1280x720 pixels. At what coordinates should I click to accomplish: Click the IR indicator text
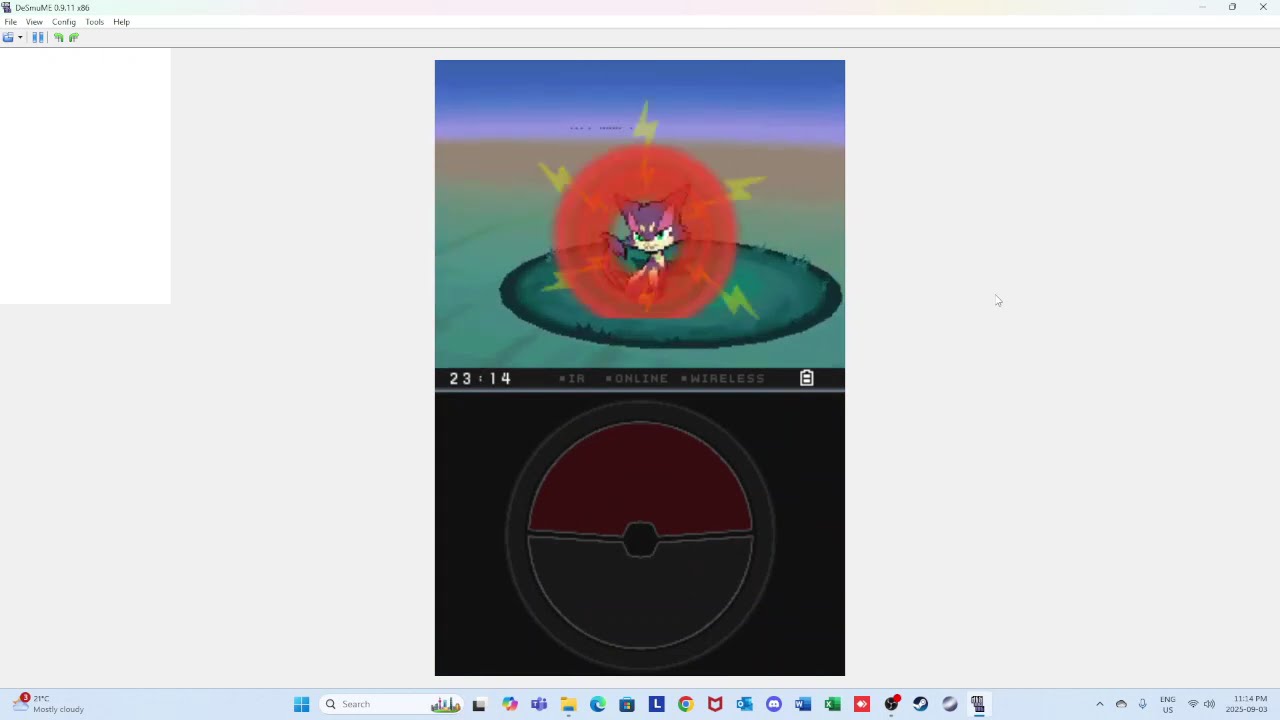576,378
